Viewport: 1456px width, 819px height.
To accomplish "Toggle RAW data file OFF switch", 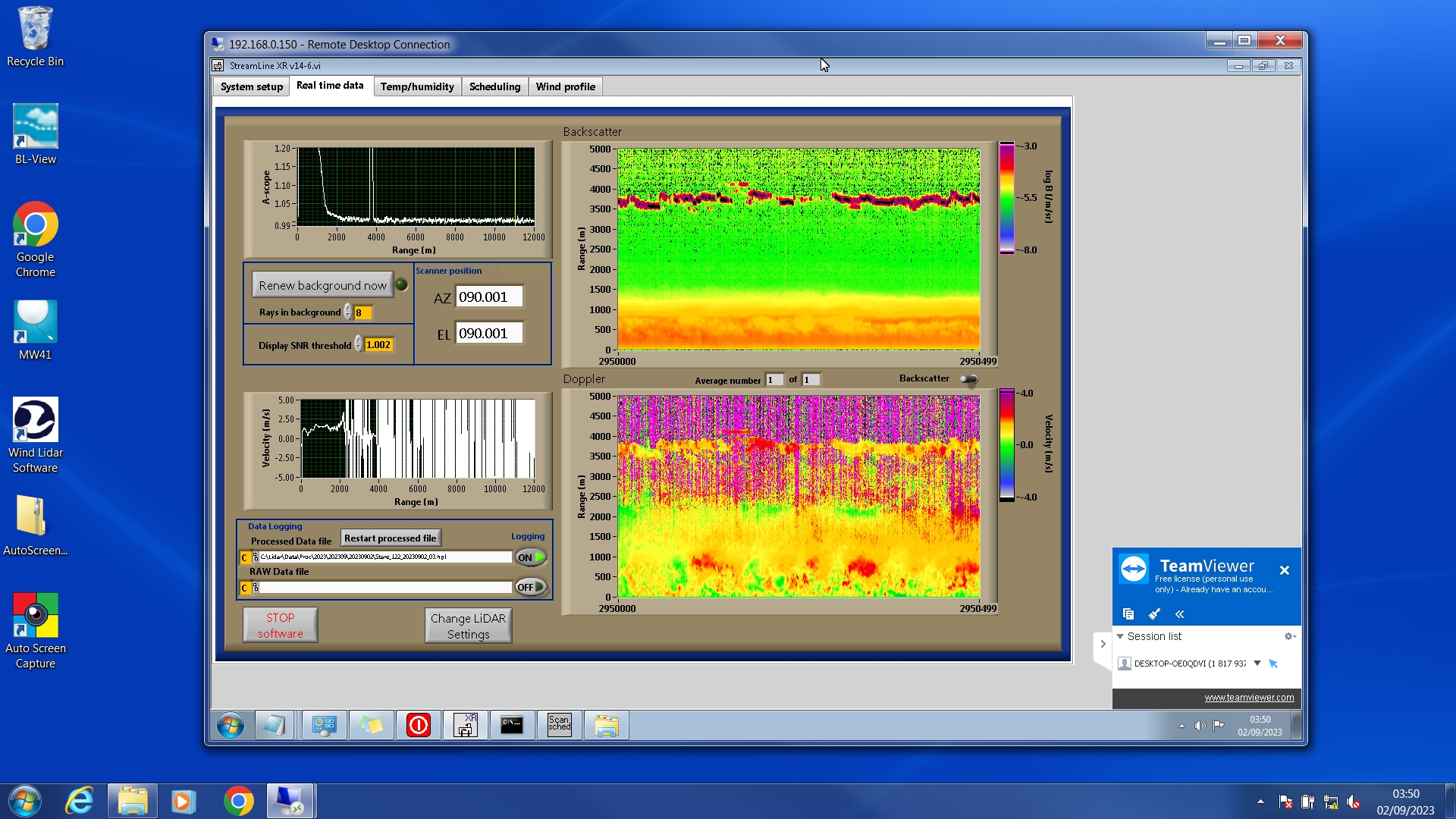I will tap(531, 587).
